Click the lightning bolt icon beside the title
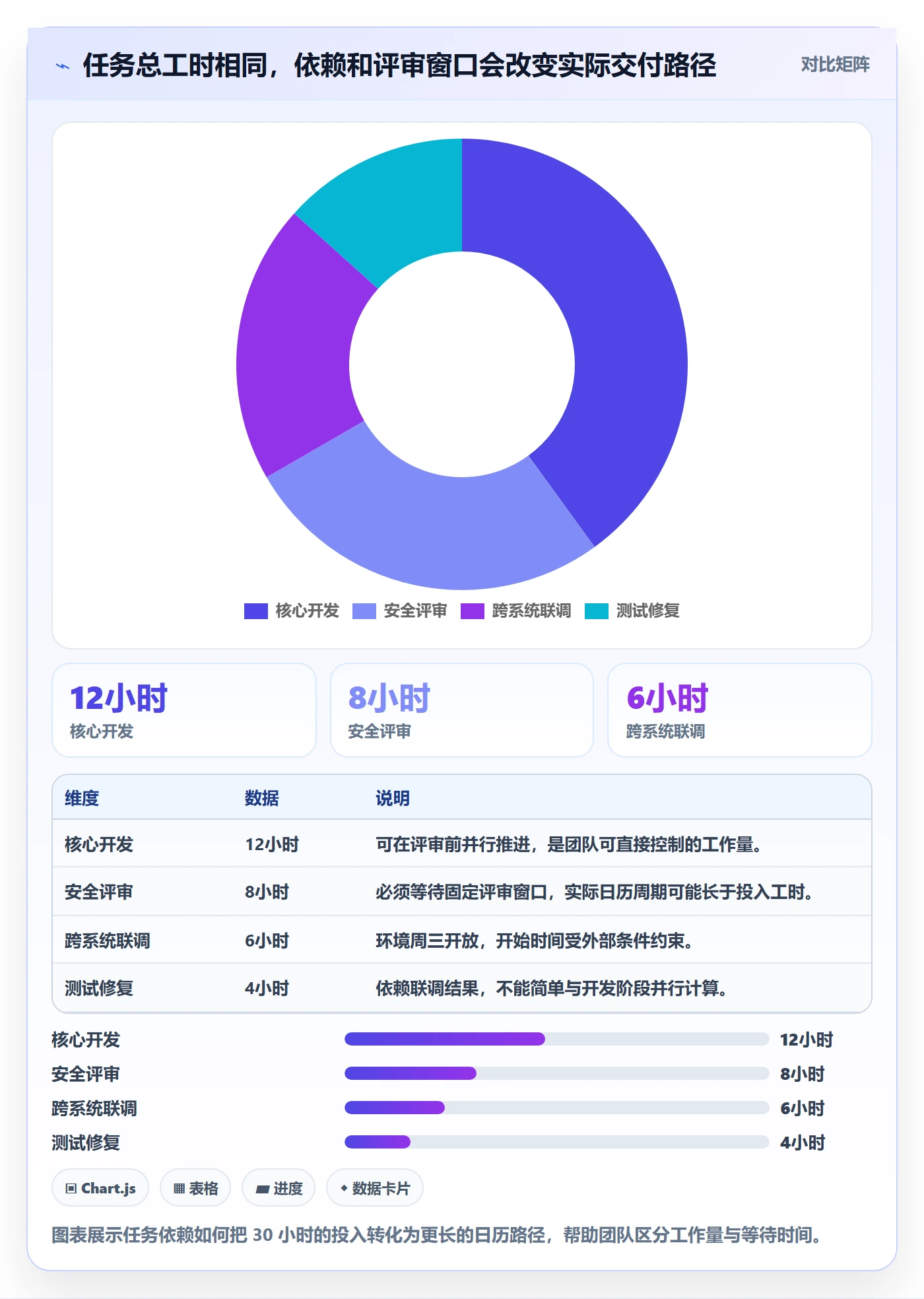924x1299 pixels. point(63,66)
